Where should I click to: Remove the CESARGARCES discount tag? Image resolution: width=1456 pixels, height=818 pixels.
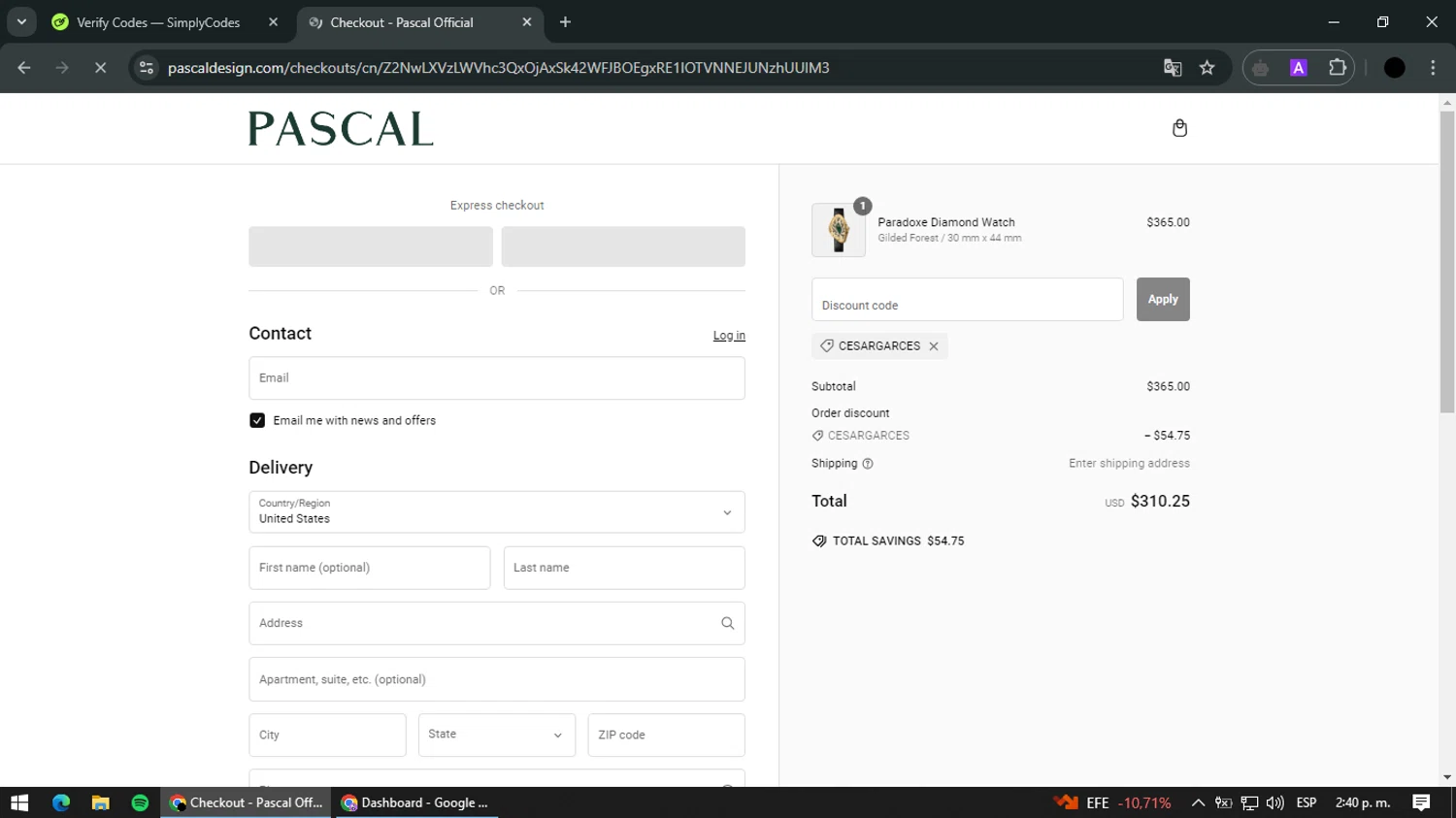point(934,346)
